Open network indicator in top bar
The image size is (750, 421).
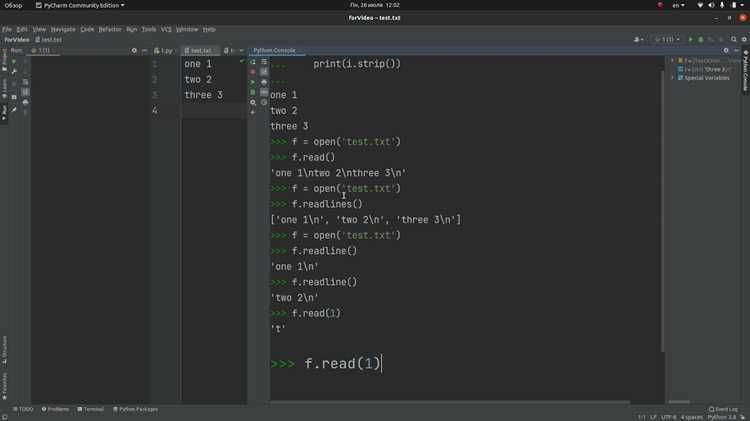[x=700, y=5]
